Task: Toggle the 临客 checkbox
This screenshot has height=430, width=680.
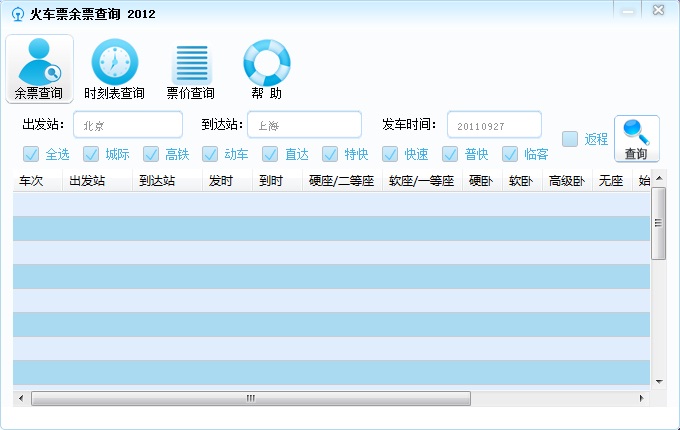Action: (510, 154)
